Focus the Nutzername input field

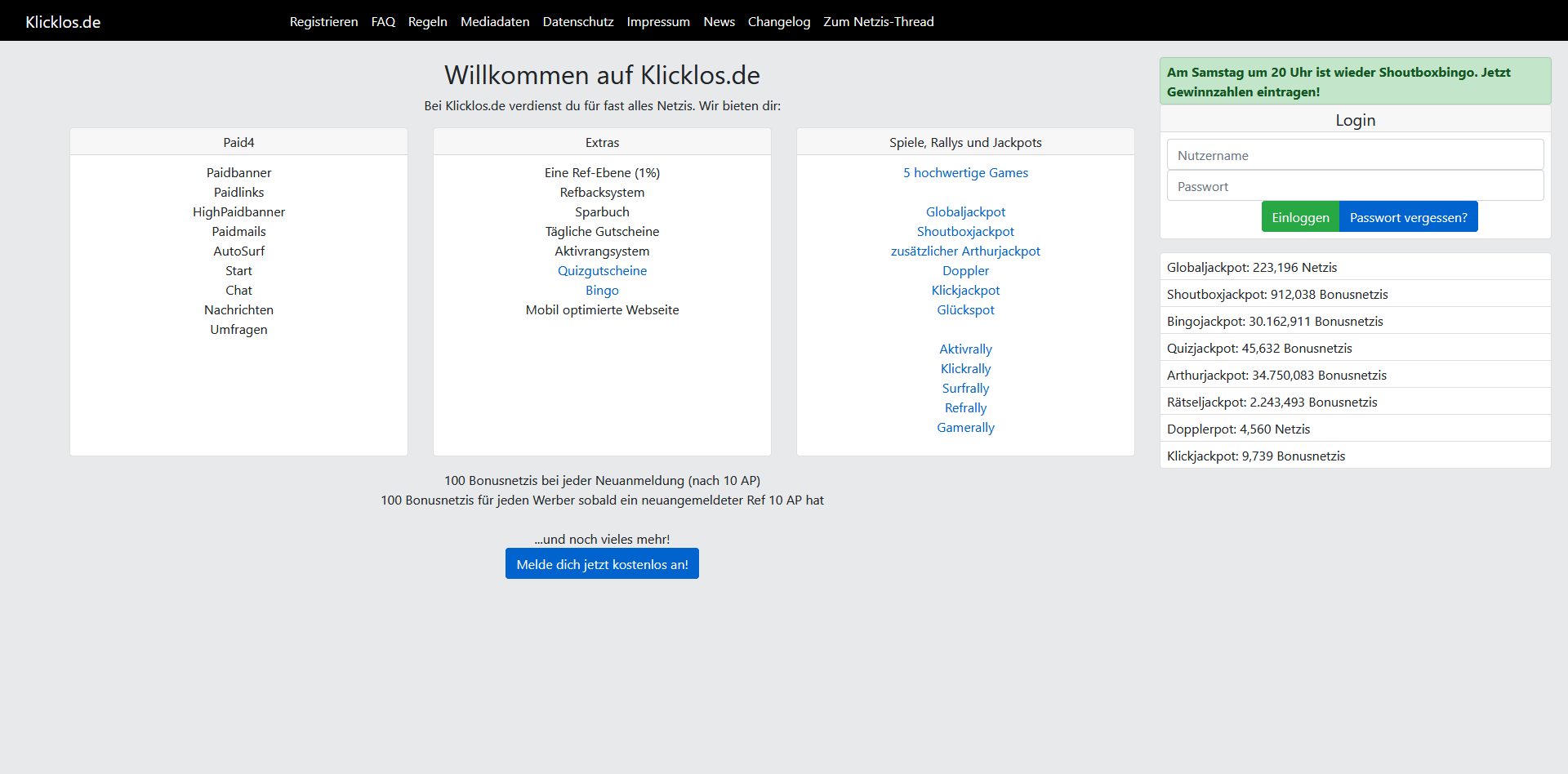[x=1355, y=154]
